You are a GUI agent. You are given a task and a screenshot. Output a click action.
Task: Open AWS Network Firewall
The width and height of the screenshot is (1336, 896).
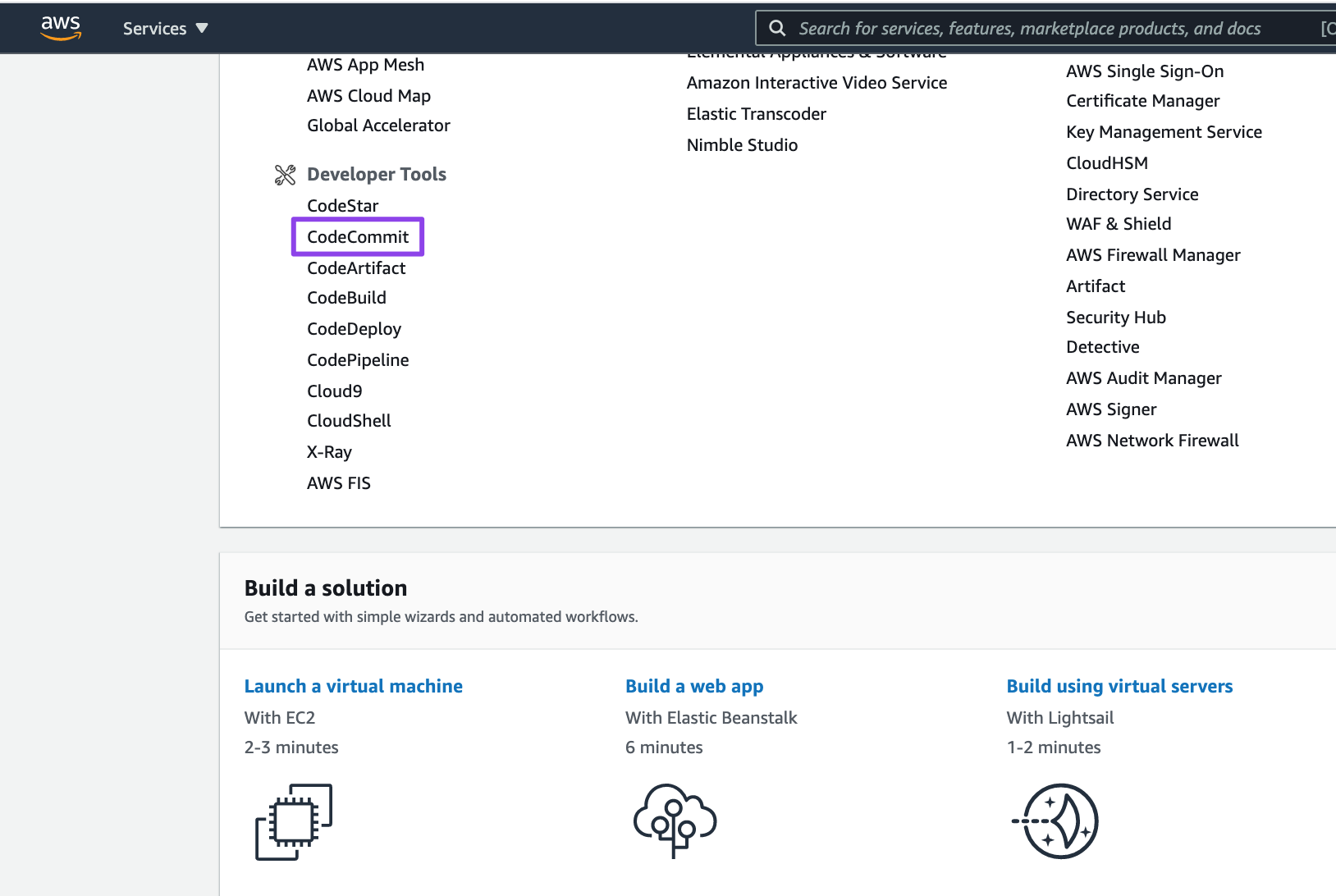click(1151, 440)
